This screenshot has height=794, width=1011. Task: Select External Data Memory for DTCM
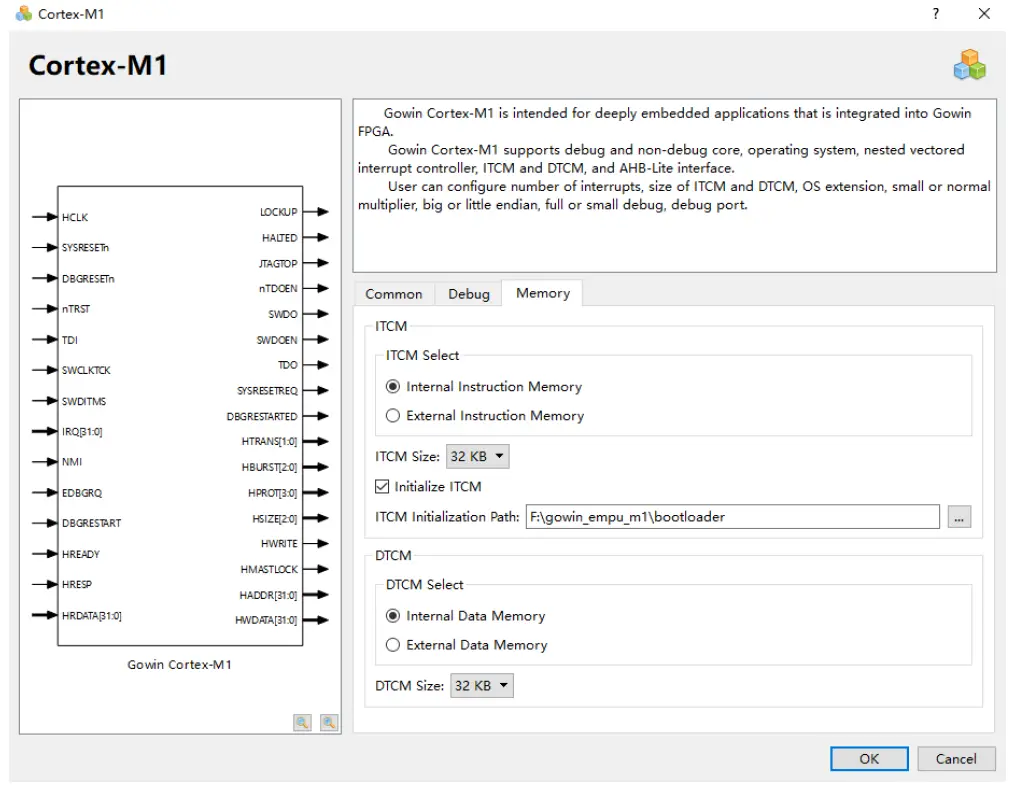pos(391,645)
